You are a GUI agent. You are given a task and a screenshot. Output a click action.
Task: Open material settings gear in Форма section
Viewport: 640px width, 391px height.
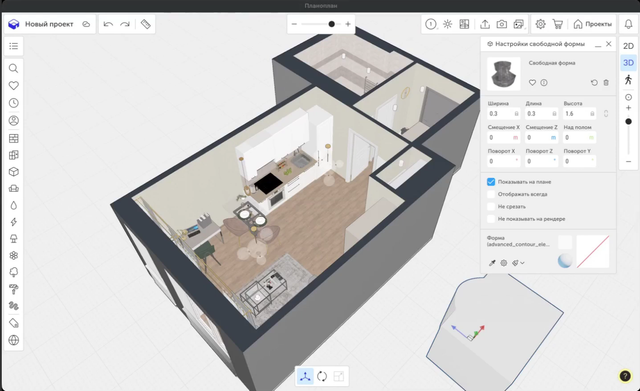coord(504,263)
